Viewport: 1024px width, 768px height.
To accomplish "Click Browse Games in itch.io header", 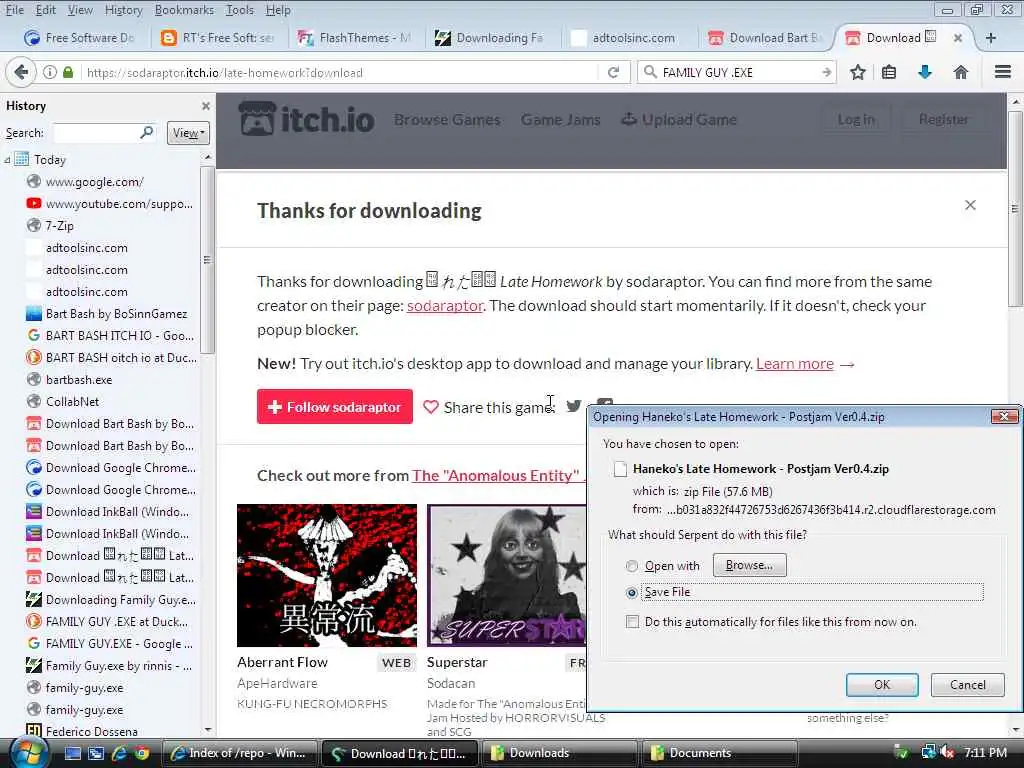I will click(x=447, y=120).
